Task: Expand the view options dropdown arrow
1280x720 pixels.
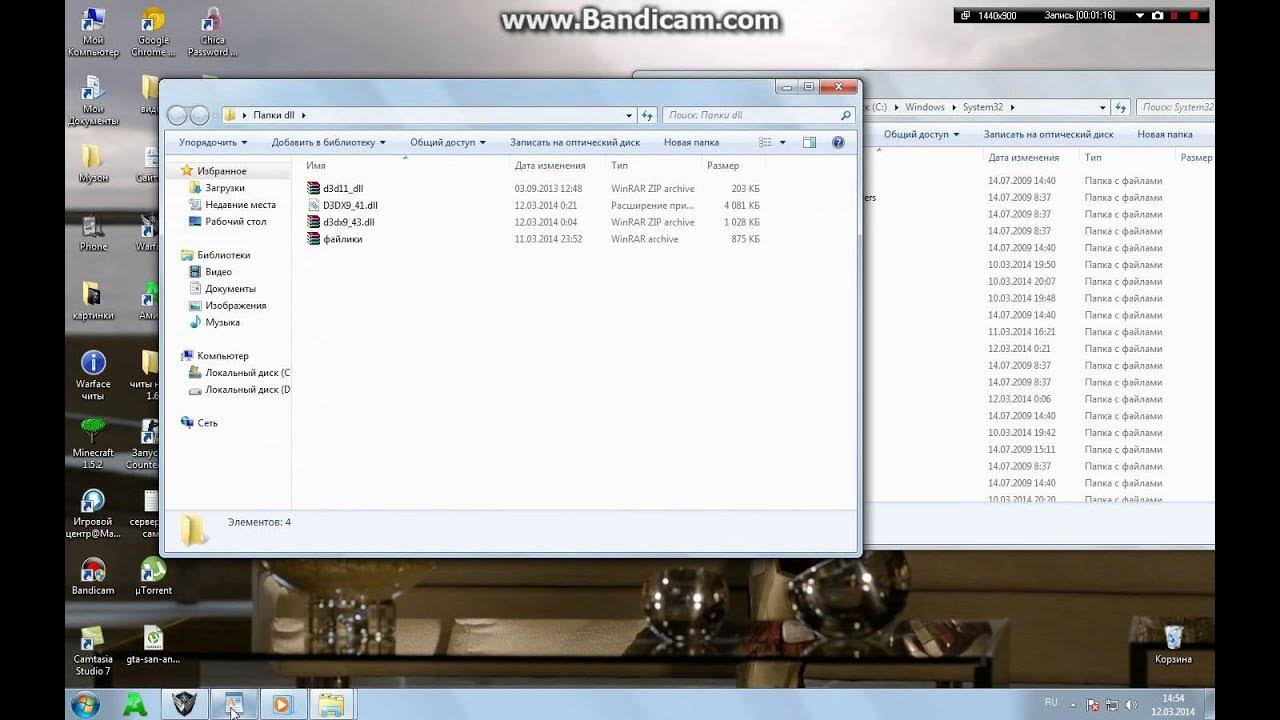Action: (782, 142)
